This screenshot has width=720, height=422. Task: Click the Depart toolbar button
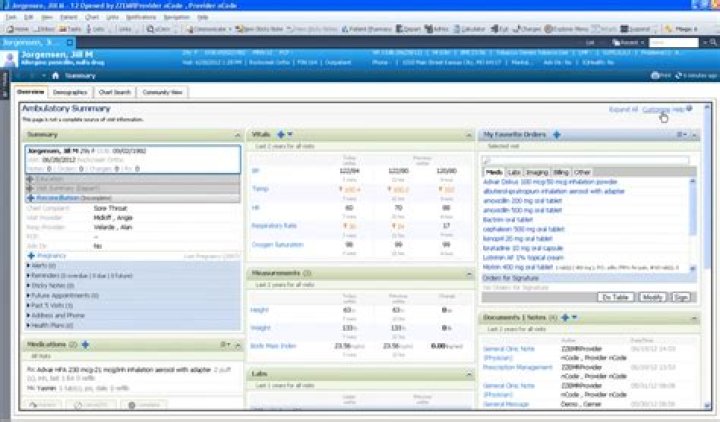point(408,29)
